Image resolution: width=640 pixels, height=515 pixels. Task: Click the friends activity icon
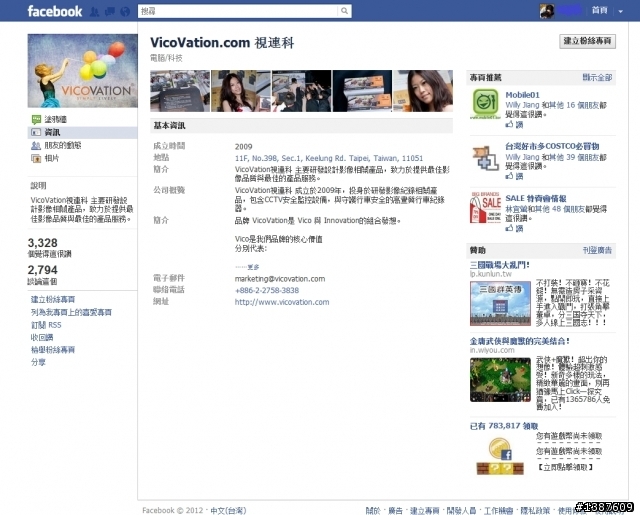tap(36, 145)
